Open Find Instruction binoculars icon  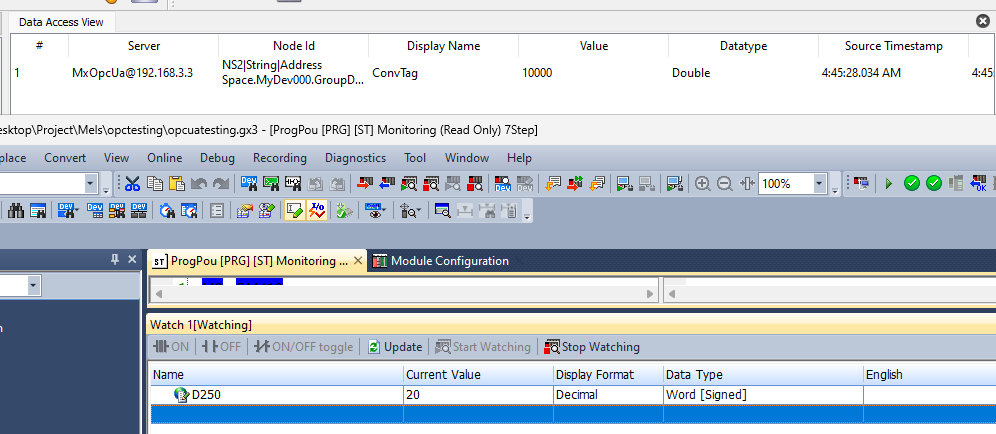(x=271, y=184)
